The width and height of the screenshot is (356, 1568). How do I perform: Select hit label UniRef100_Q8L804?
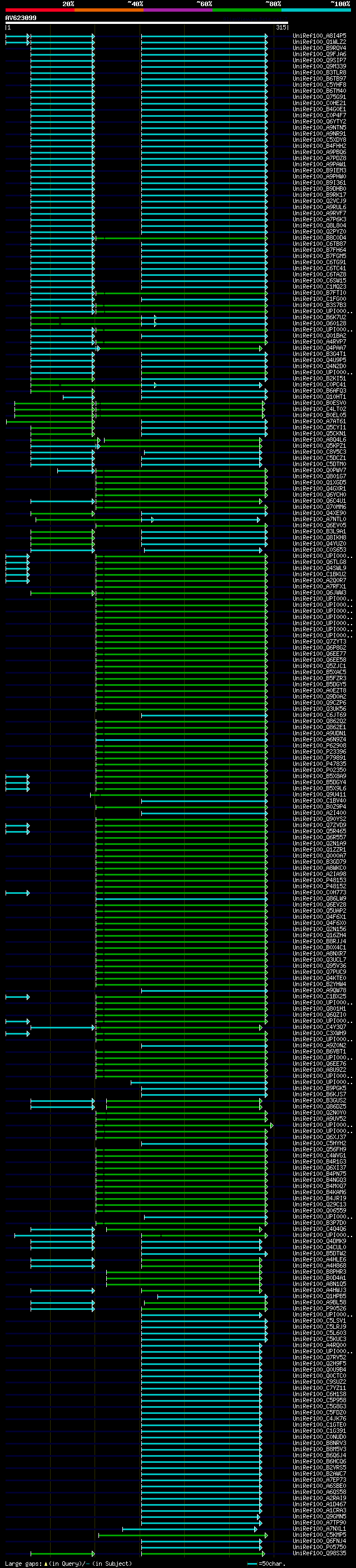[x=319, y=225]
